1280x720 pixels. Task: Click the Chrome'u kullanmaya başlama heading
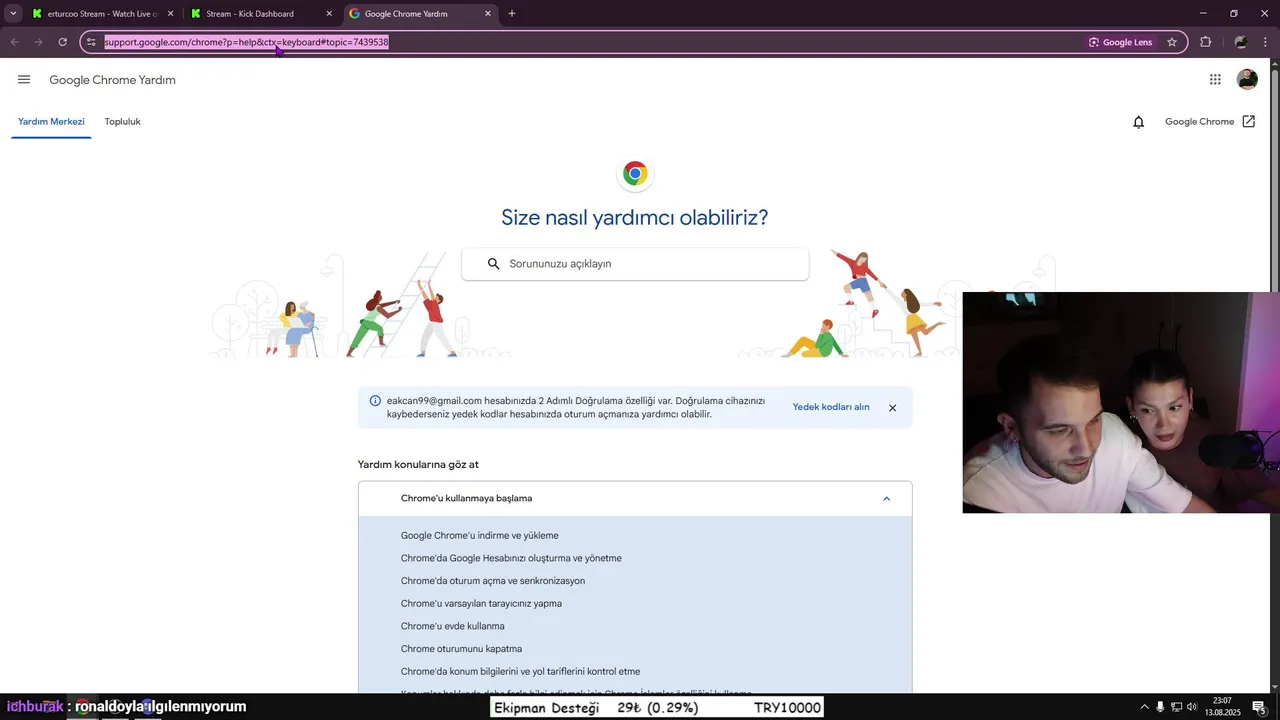pyautogui.click(x=466, y=498)
